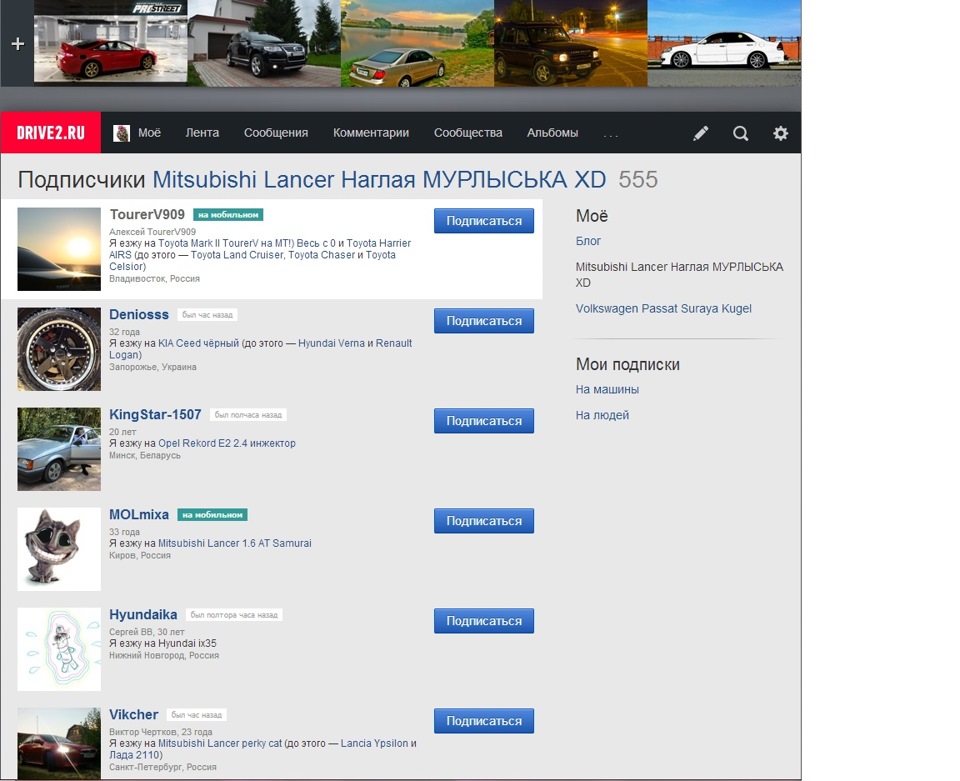This screenshot has width=960, height=781.
Task: Open the white sedan photo
Action: [x=724, y=43]
